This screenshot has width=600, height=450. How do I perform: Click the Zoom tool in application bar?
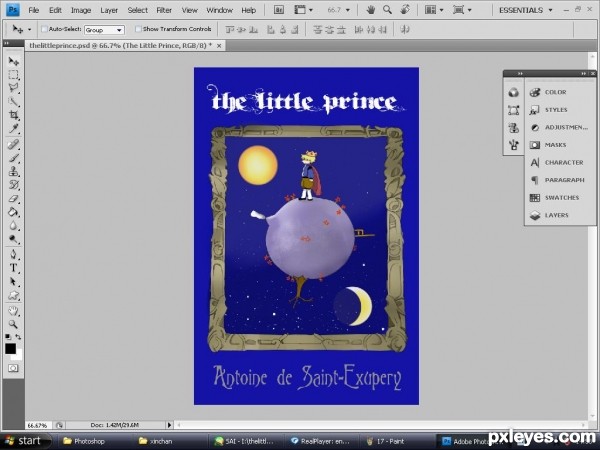[x=388, y=10]
